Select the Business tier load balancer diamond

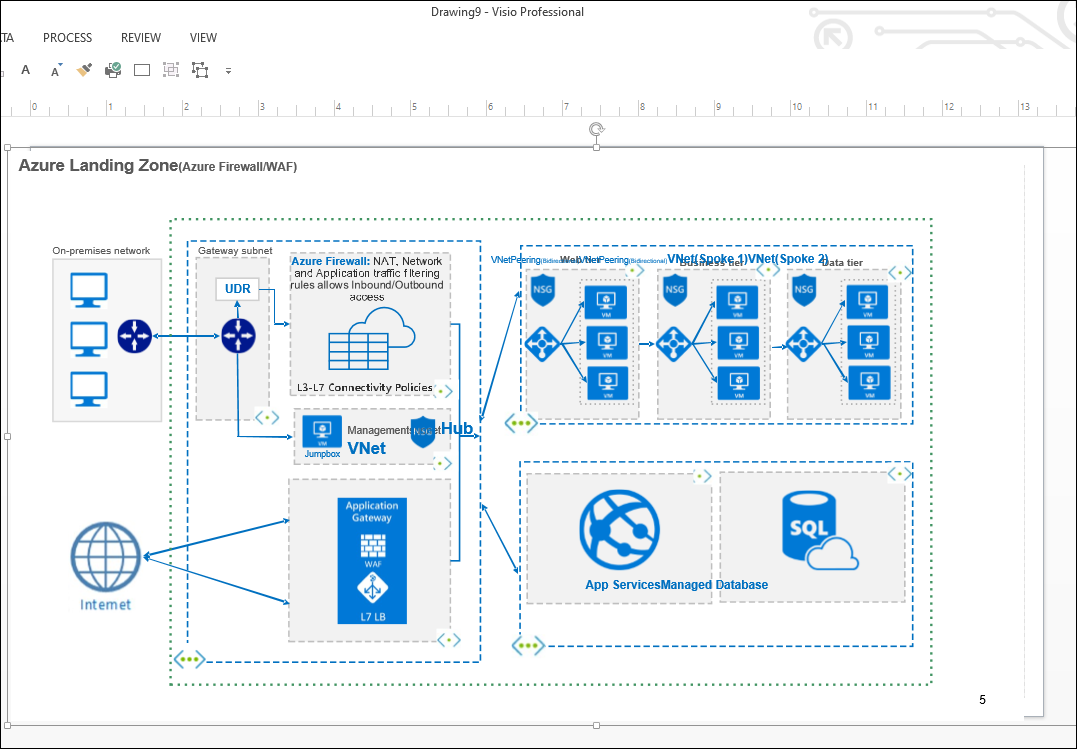[674, 344]
